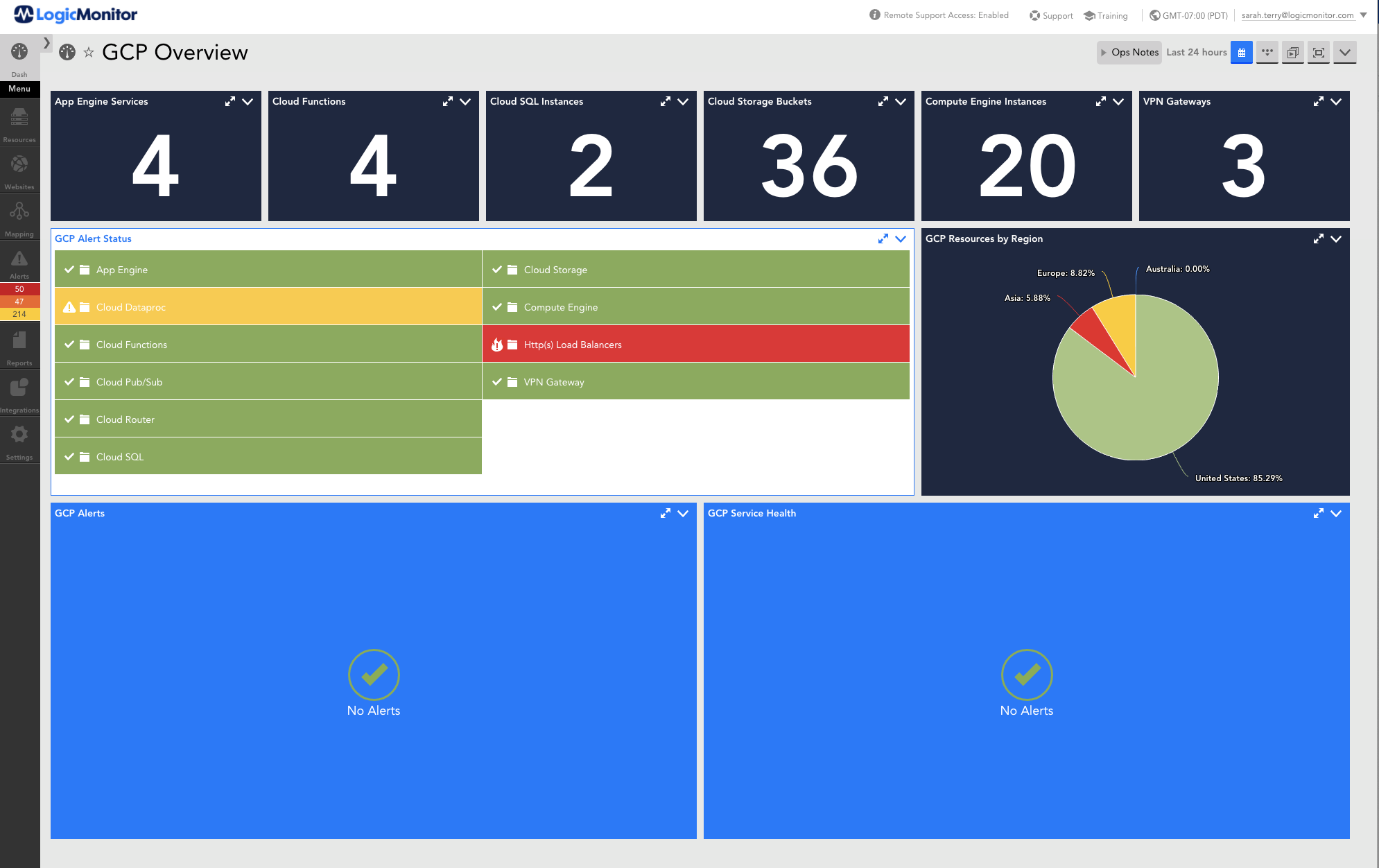This screenshot has height=868, width=1379.
Task: Open GCP Service Health widget menu
Action: [1336, 514]
